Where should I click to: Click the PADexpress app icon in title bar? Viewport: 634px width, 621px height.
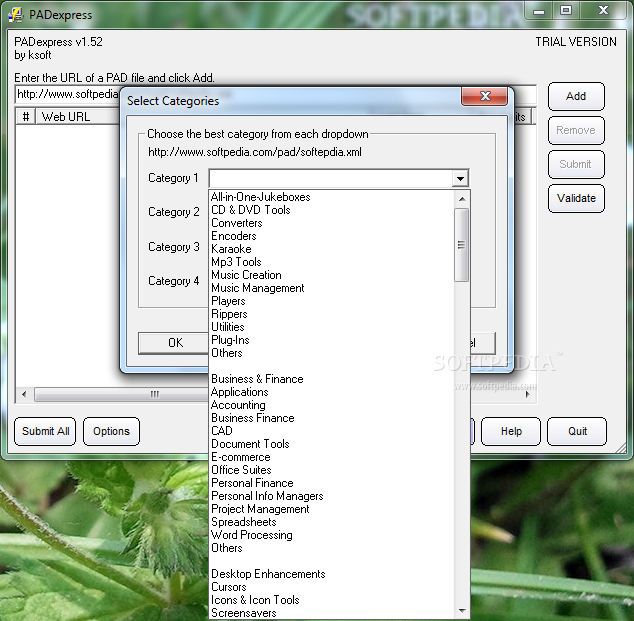(x=16, y=15)
